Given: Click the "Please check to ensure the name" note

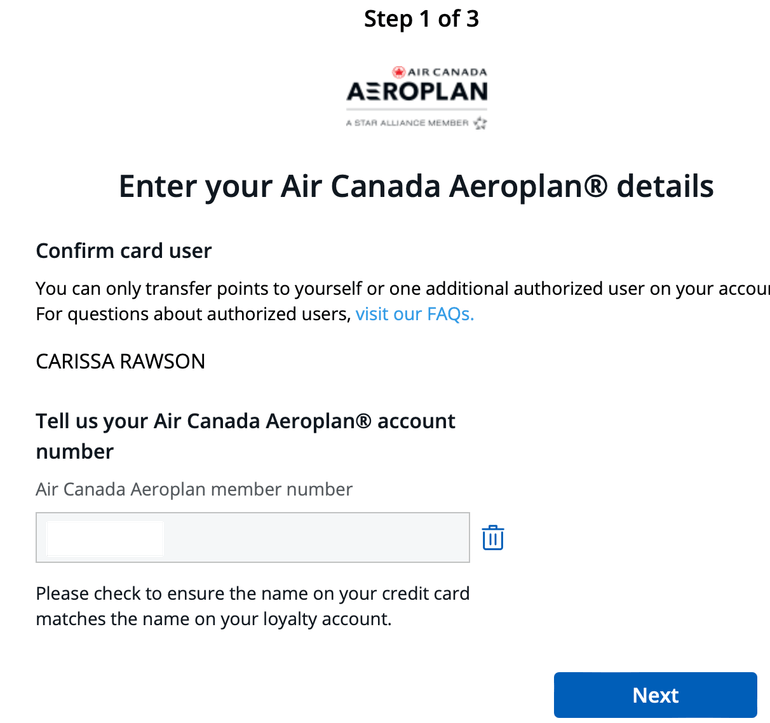Looking at the screenshot, I should [252, 593].
